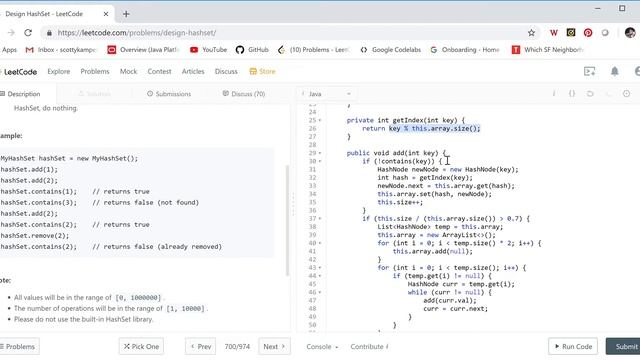
Task: Open the Which SF Neighborhood bookmark
Action: [547, 50]
